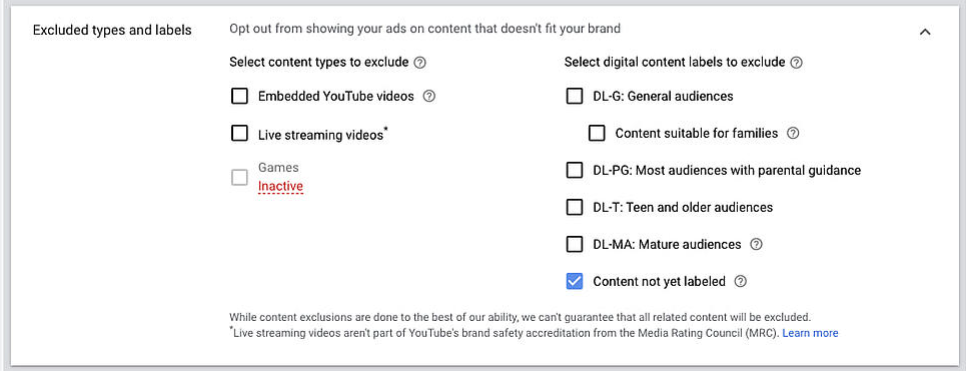The image size is (966, 371).
Task: Enable Live streaming videos exclusion
Action: (239, 133)
